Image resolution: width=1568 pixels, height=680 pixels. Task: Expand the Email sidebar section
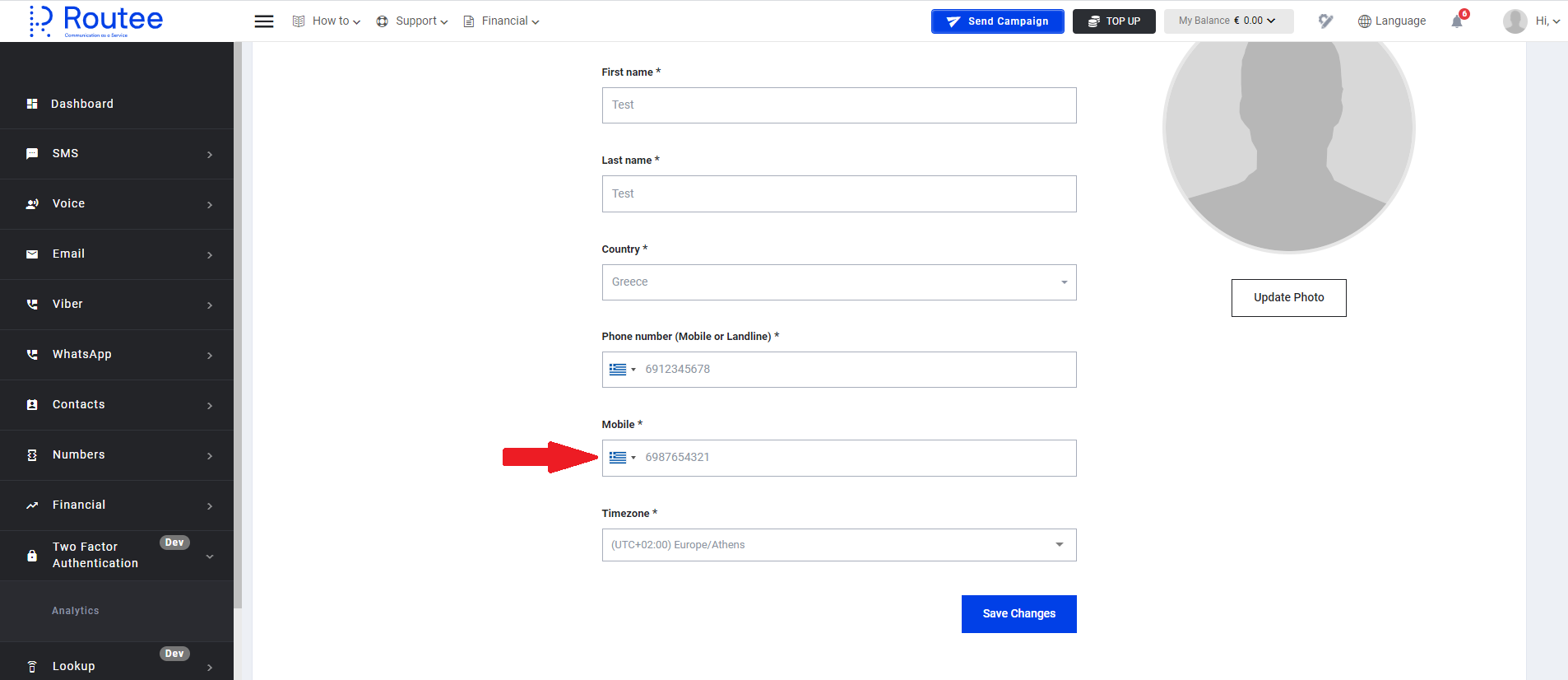point(210,255)
